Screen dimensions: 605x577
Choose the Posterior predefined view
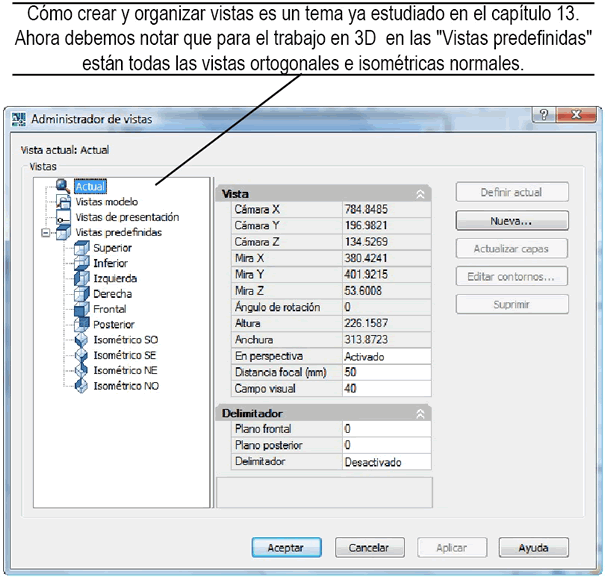tap(114, 325)
